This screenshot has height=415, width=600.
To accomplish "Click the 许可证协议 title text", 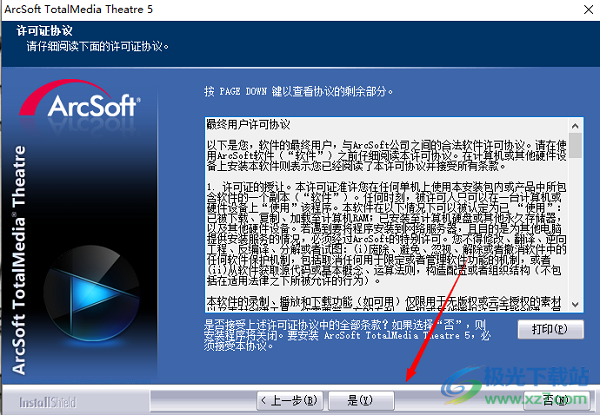I will pos(44,31).
